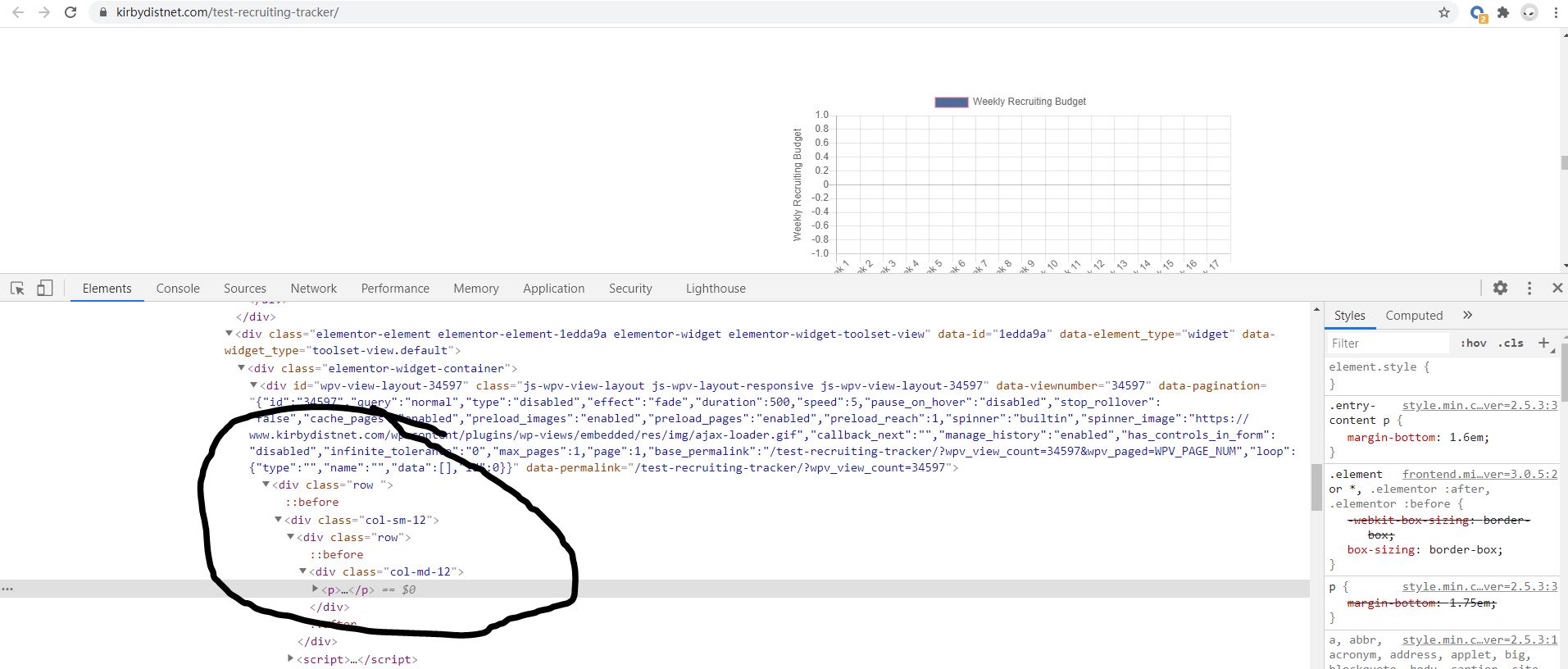Viewport: 1568px width, 669px height.
Task: Expand the script element node
Action: (x=290, y=658)
